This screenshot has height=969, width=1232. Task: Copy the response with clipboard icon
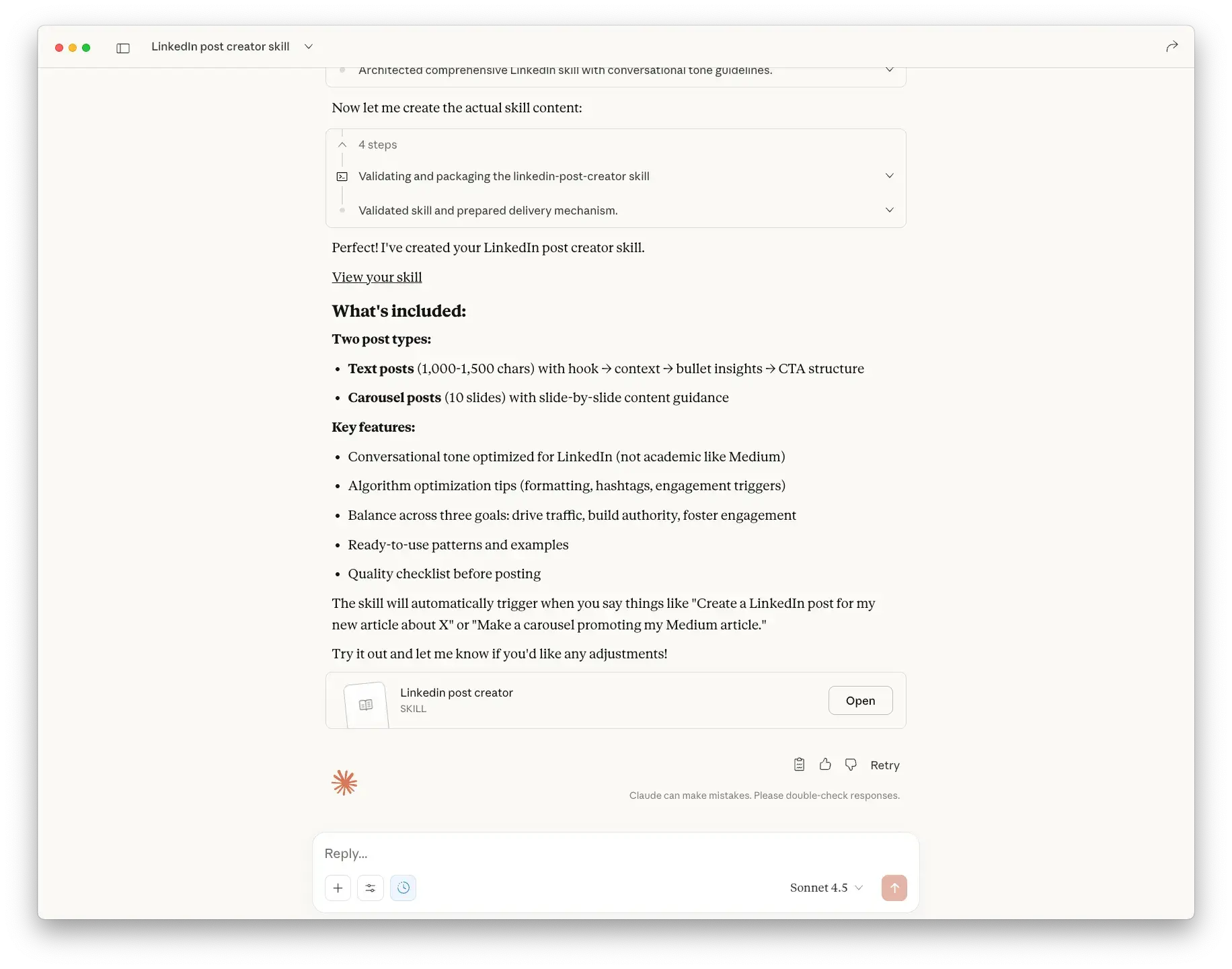point(799,765)
